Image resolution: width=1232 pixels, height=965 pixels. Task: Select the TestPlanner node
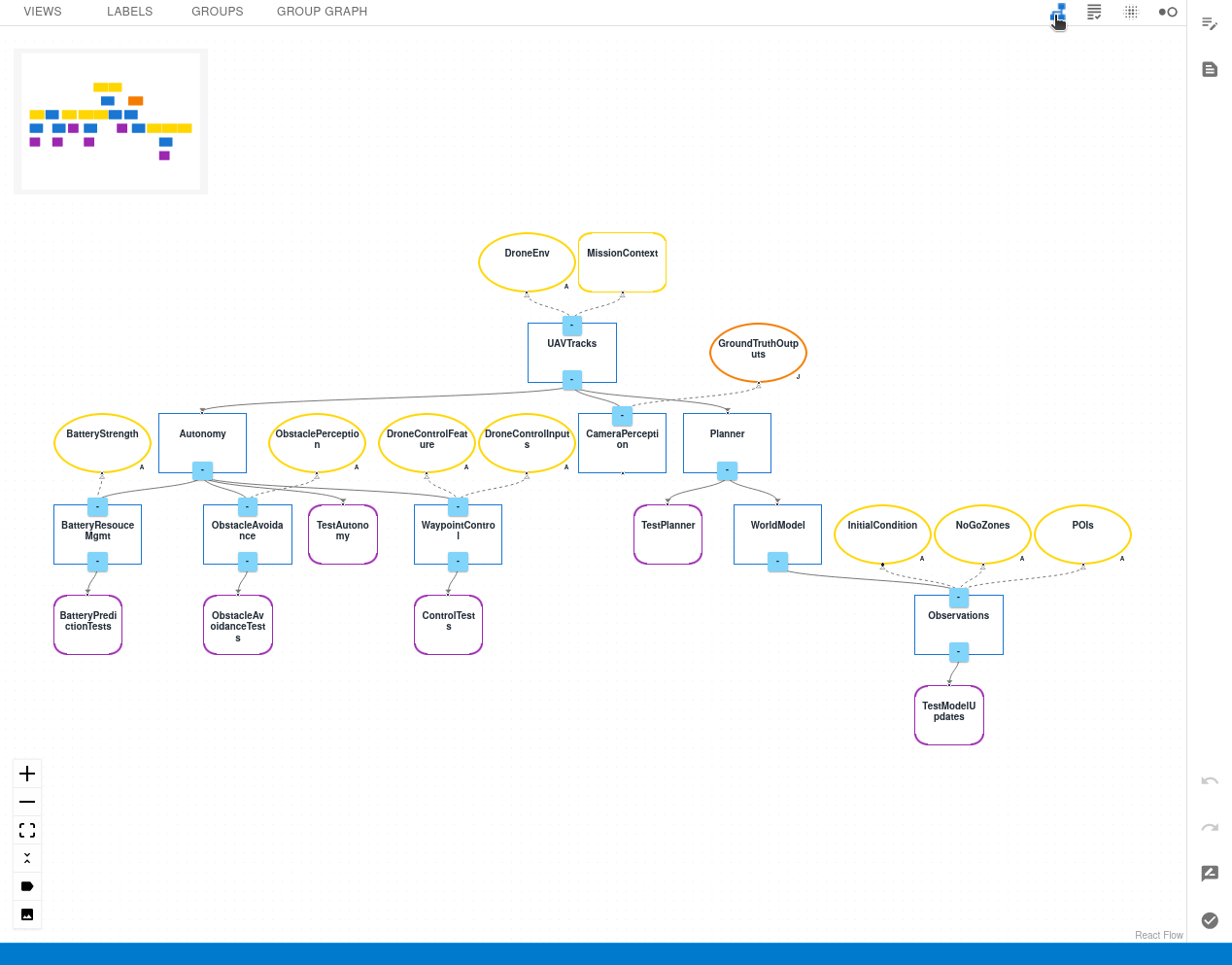tap(668, 534)
